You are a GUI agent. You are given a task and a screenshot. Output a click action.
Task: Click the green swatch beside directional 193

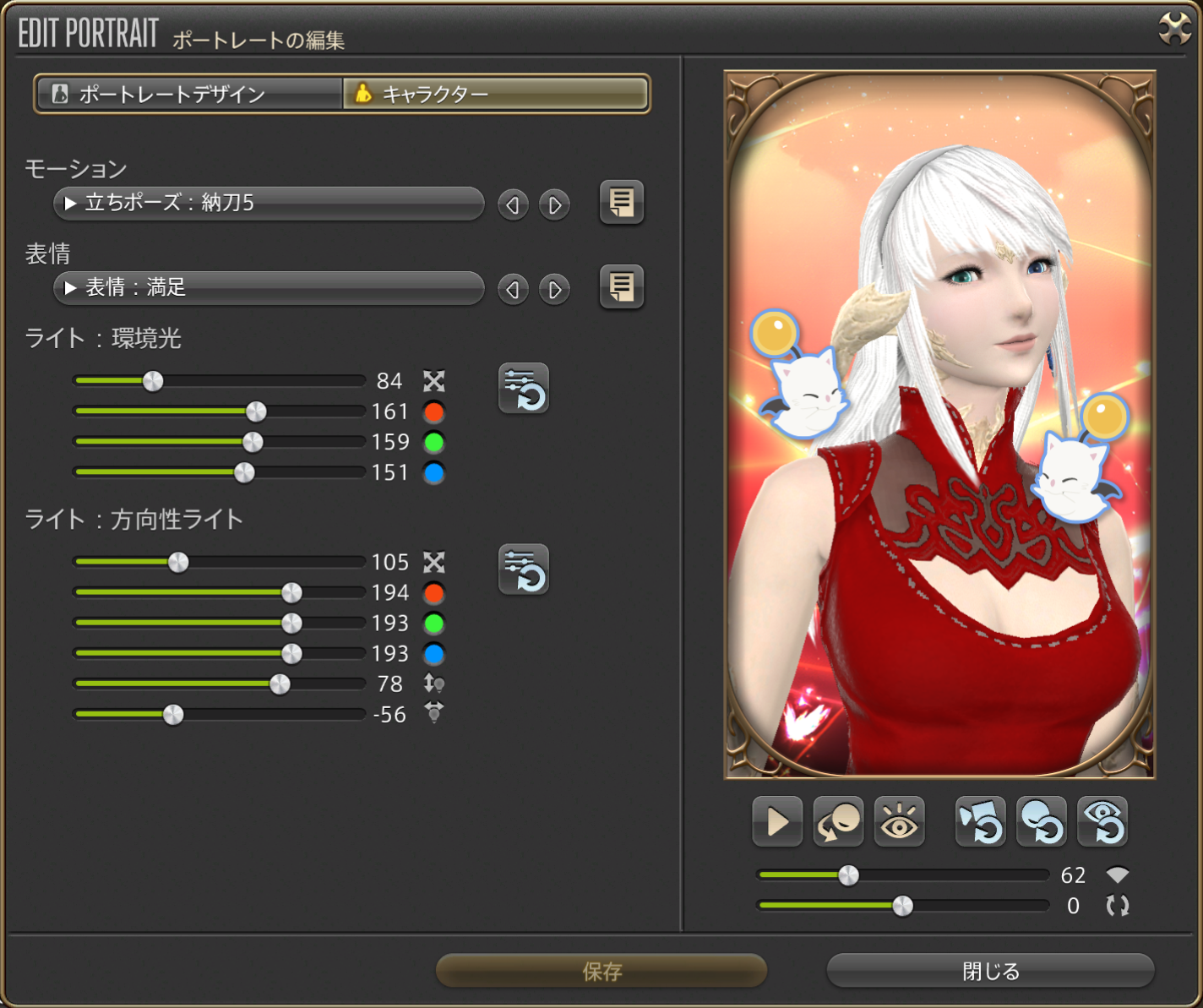point(434,624)
